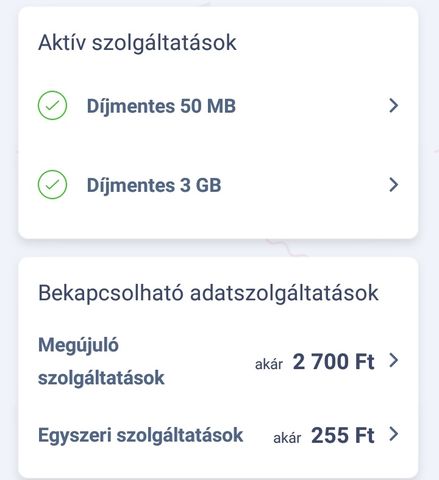Image resolution: width=439 pixels, height=480 pixels.
Task: Click the green checkmark beside Díjmentes 50 MB
Action: pos(52,105)
